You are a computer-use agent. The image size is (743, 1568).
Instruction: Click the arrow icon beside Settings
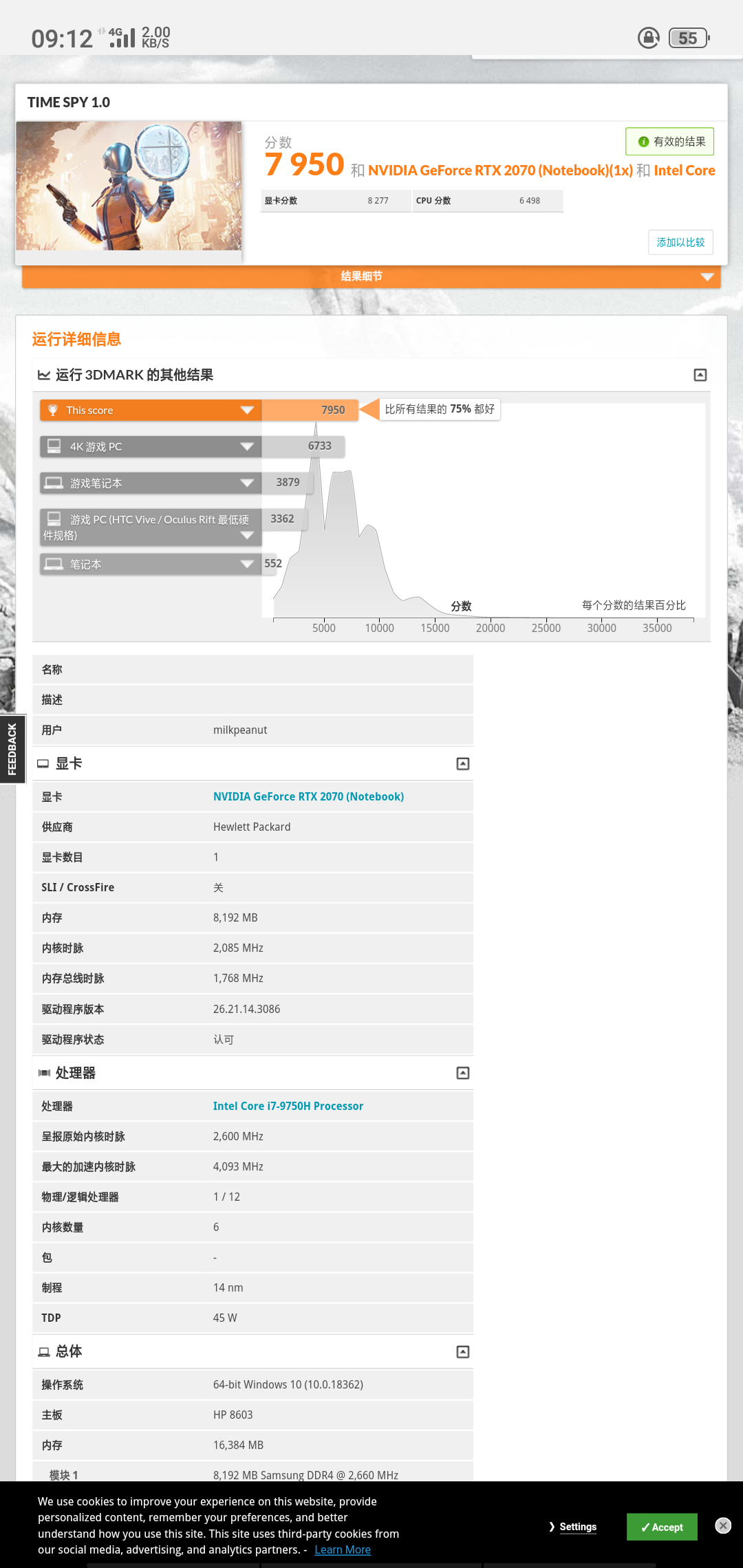tap(552, 1527)
